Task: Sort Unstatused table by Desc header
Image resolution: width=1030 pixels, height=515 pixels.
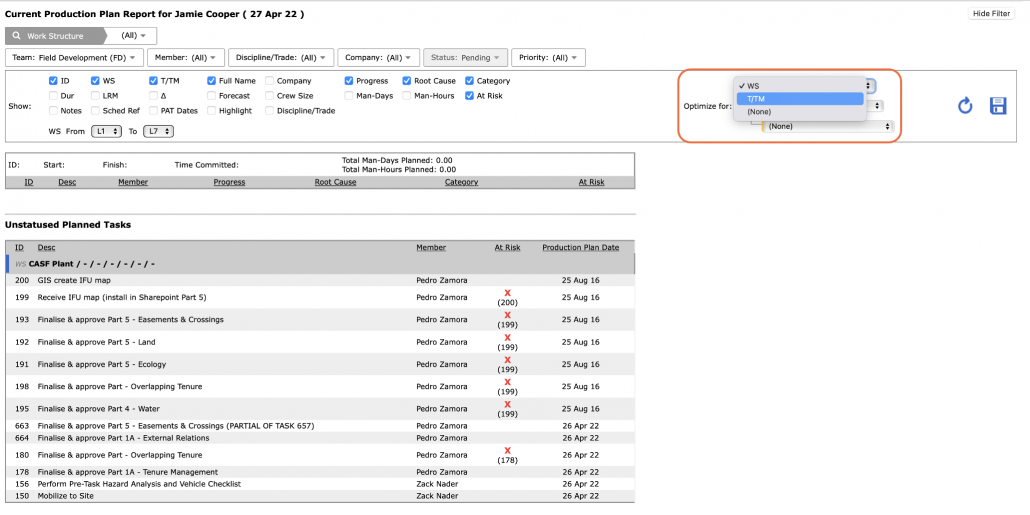Action: (46, 248)
